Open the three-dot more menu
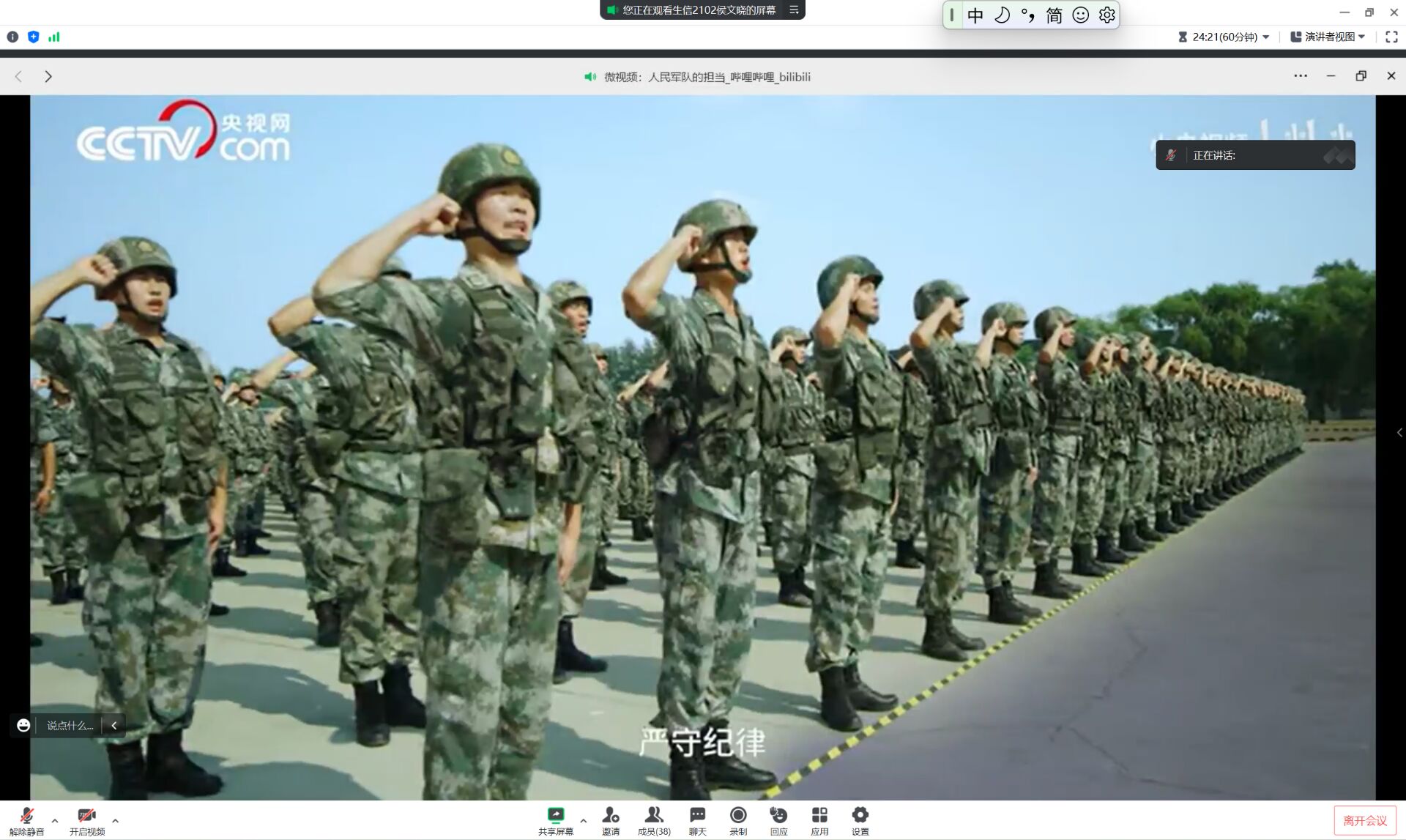This screenshot has height=840, width=1406. pyautogui.click(x=1301, y=75)
